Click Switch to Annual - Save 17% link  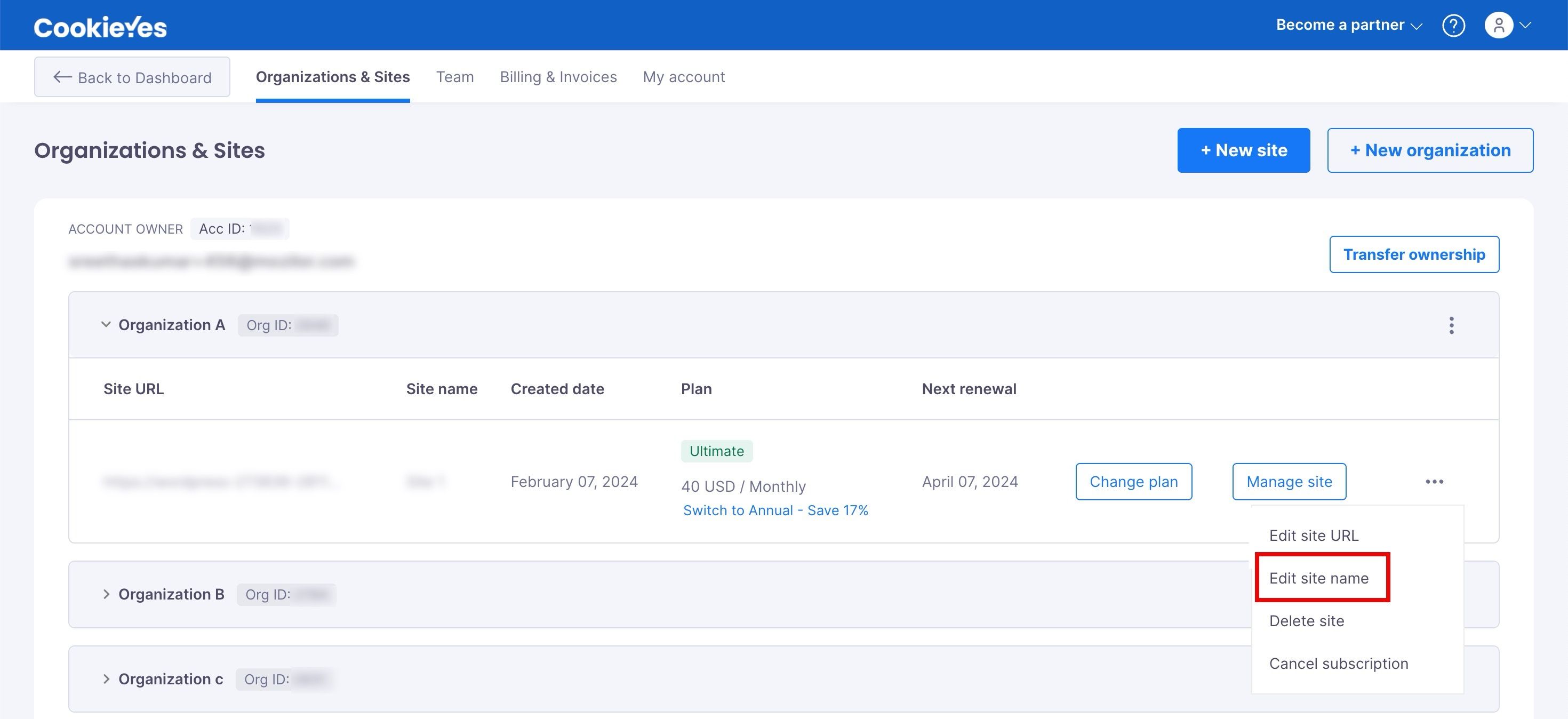pyautogui.click(x=775, y=510)
